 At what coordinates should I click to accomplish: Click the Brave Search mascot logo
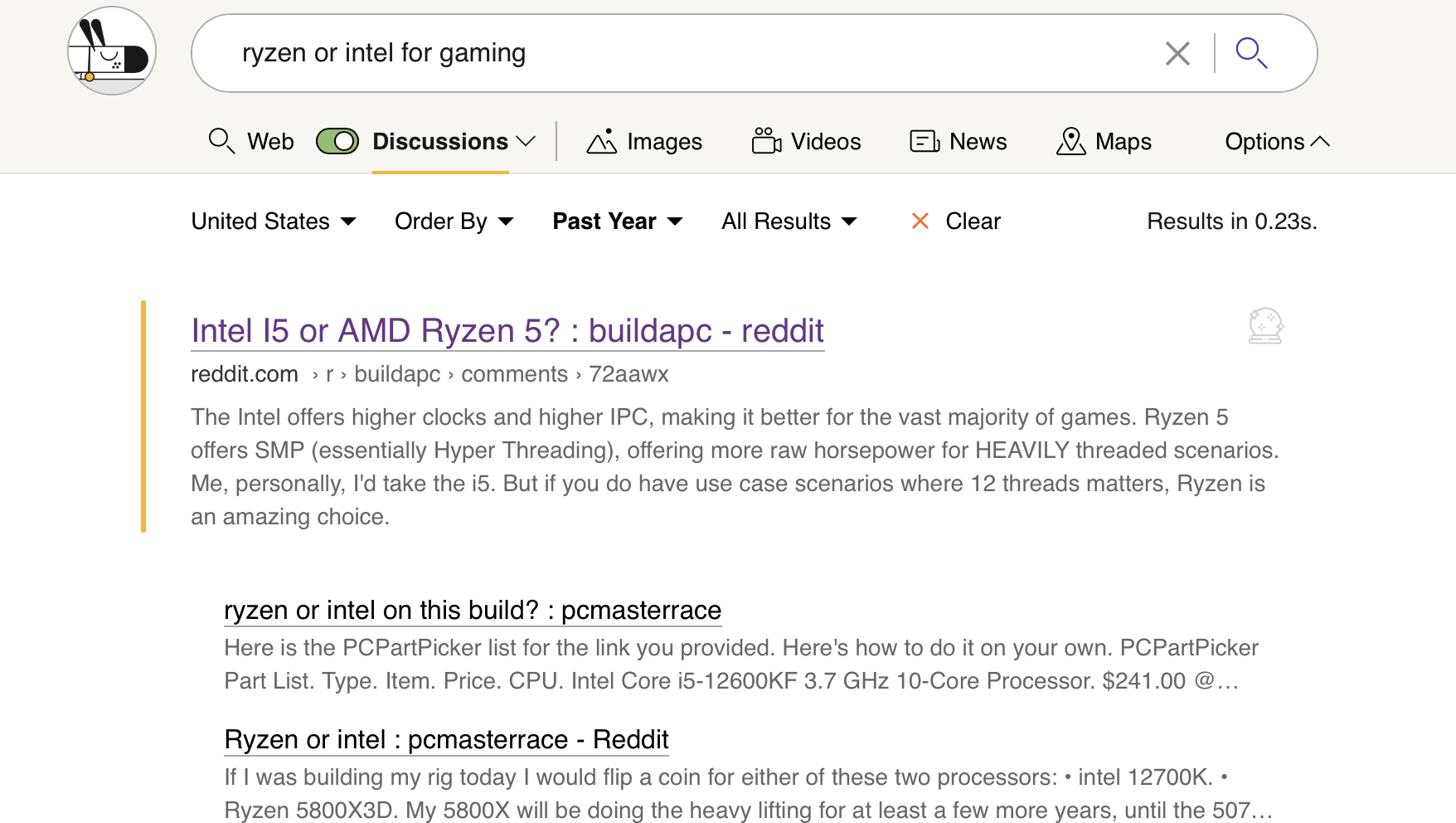coord(111,51)
